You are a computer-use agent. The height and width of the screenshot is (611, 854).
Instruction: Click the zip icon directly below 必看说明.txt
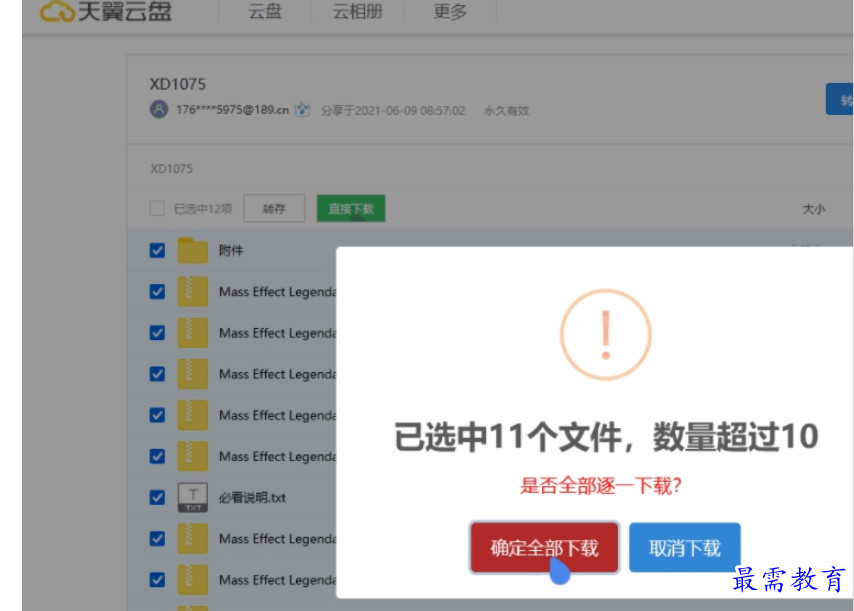[x=192, y=538]
